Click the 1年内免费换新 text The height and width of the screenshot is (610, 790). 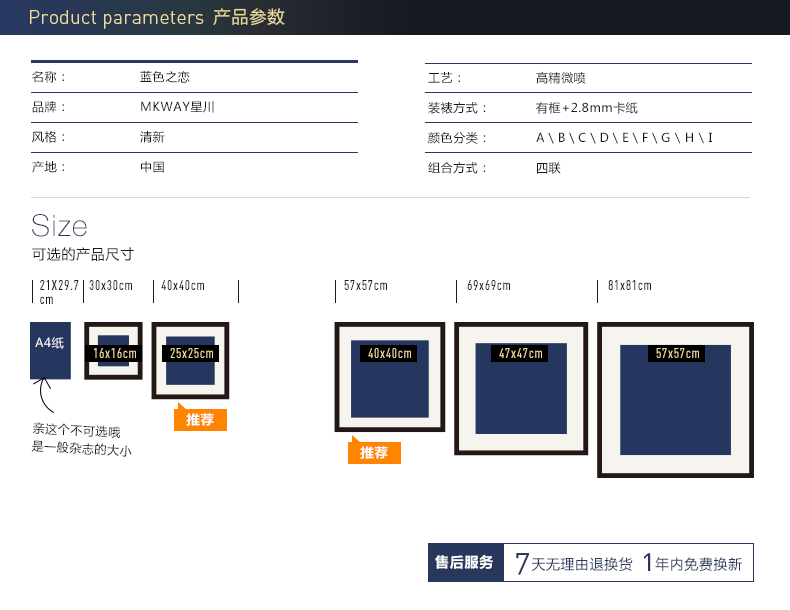(x=692, y=563)
